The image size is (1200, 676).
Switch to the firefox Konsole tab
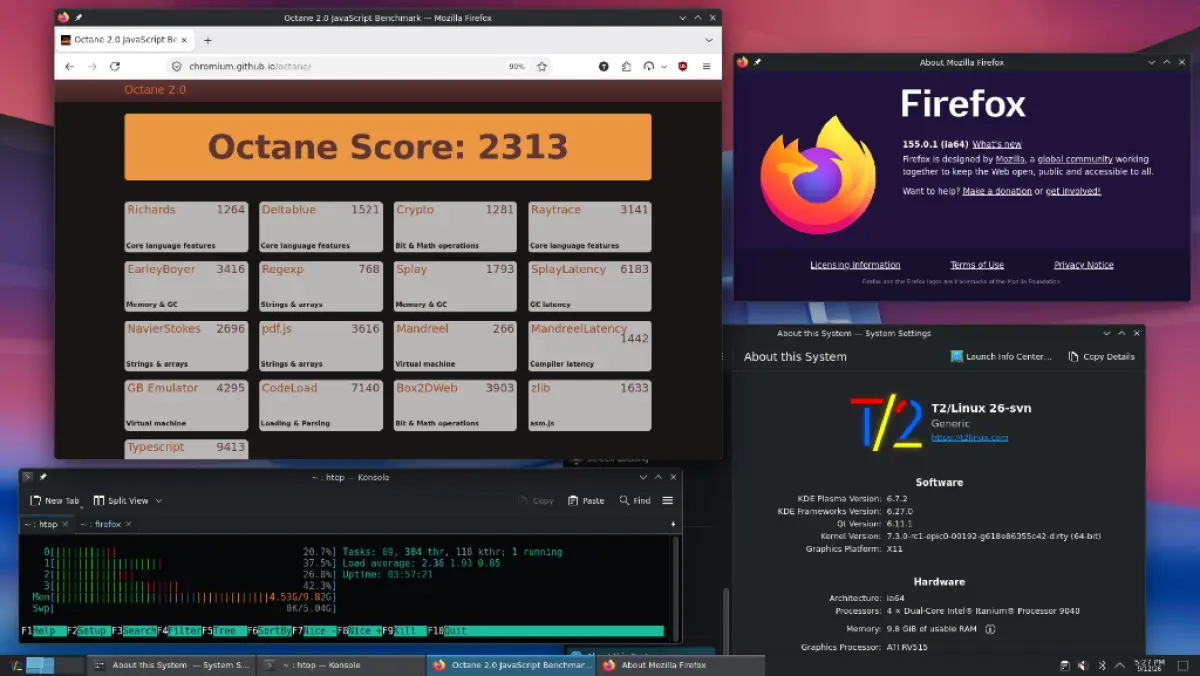107,524
